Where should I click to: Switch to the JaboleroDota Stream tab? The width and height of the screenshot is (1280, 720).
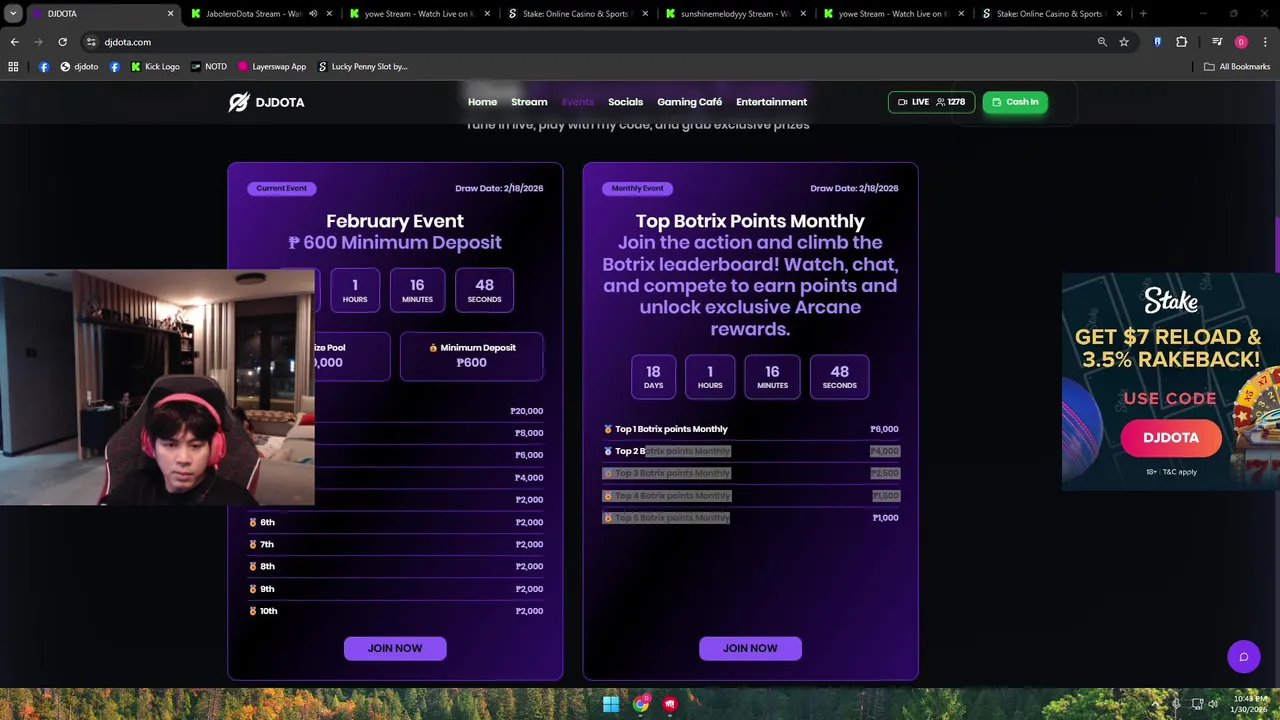(253, 14)
